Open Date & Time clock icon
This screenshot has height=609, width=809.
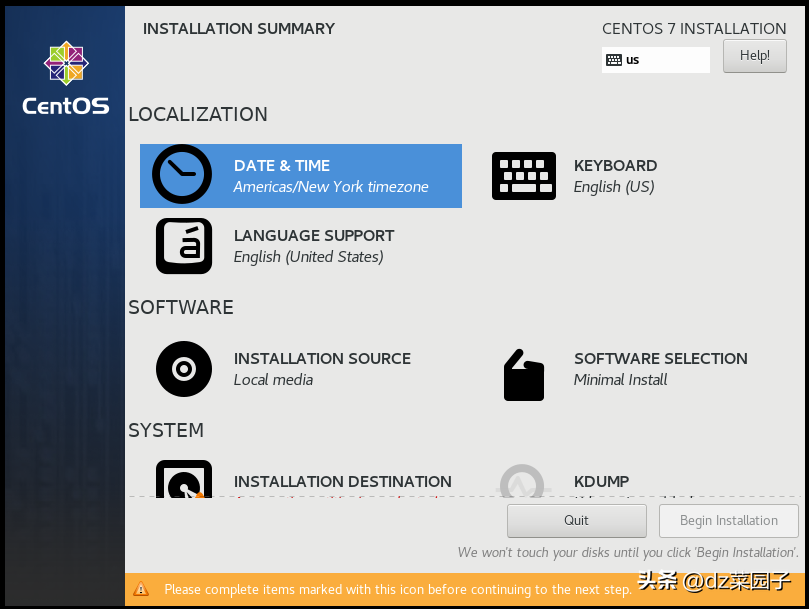click(x=182, y=174)
